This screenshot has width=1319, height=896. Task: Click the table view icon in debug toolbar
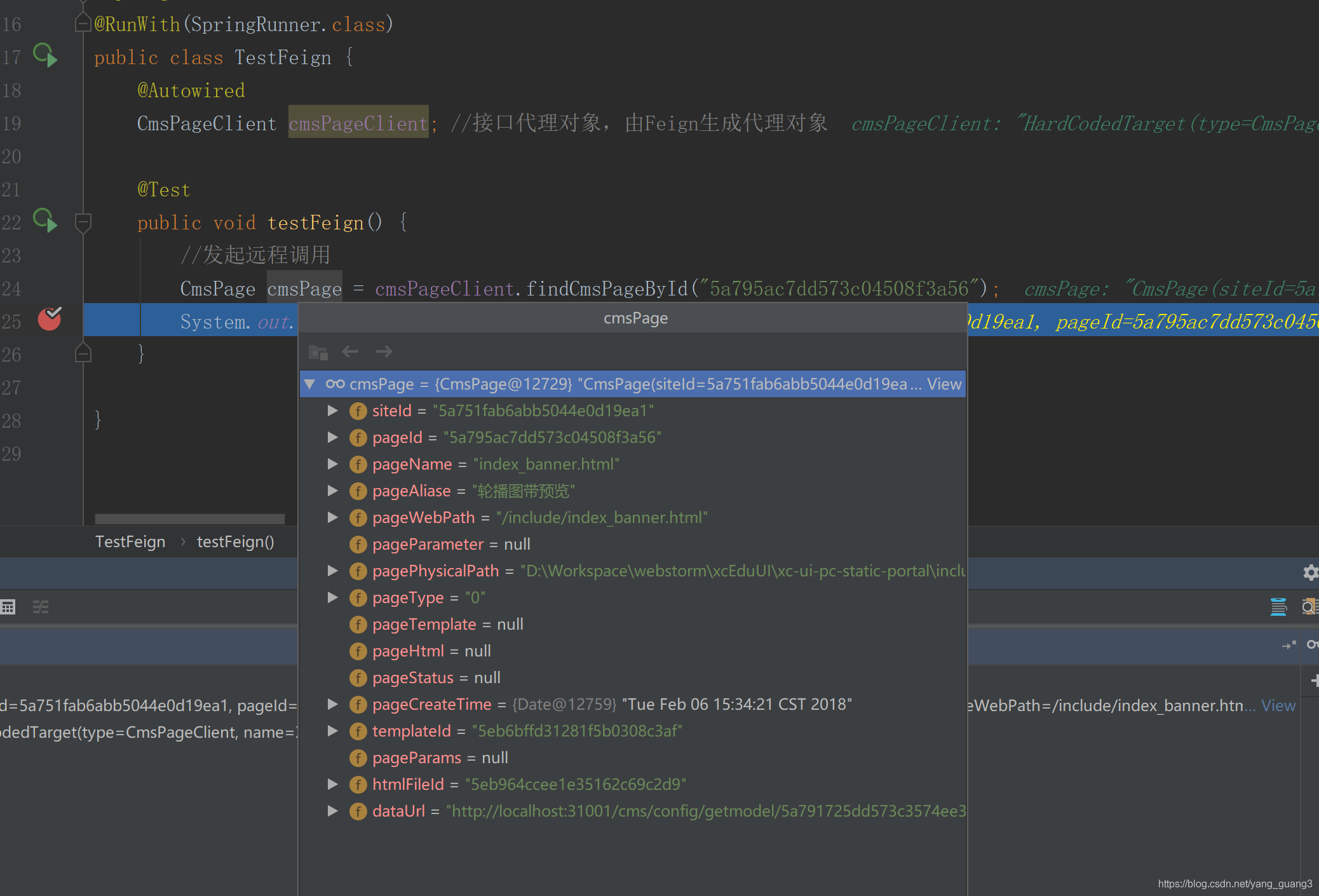click(8, 608)
